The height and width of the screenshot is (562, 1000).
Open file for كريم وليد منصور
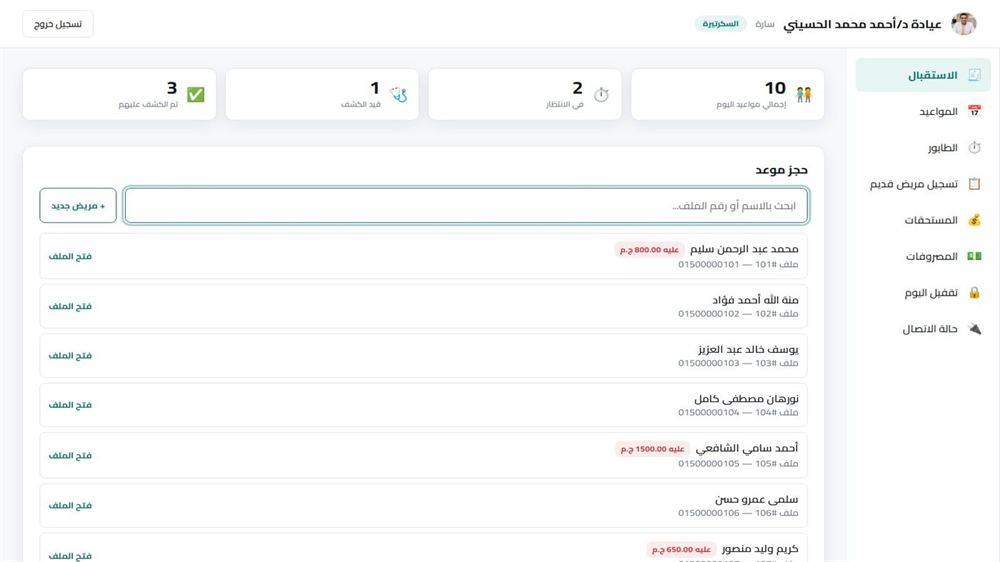pyautogui.click(x=70, y=555)
